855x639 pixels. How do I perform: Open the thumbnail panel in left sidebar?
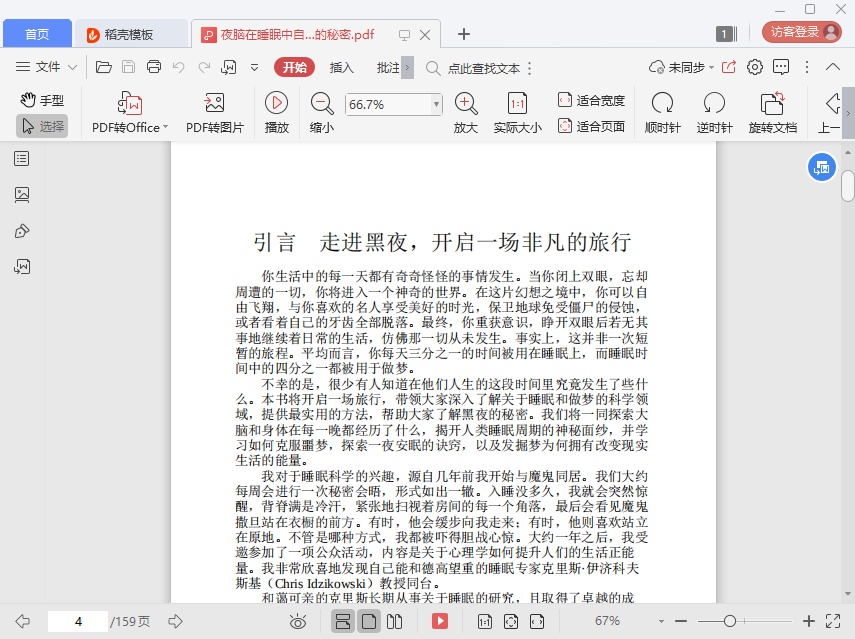tap(22, 194)
